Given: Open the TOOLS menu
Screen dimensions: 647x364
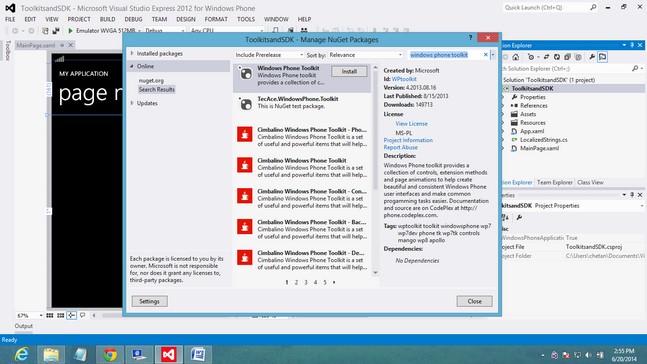Looking at the screenshot, I should pyautogui.click(x=246, y=19).
